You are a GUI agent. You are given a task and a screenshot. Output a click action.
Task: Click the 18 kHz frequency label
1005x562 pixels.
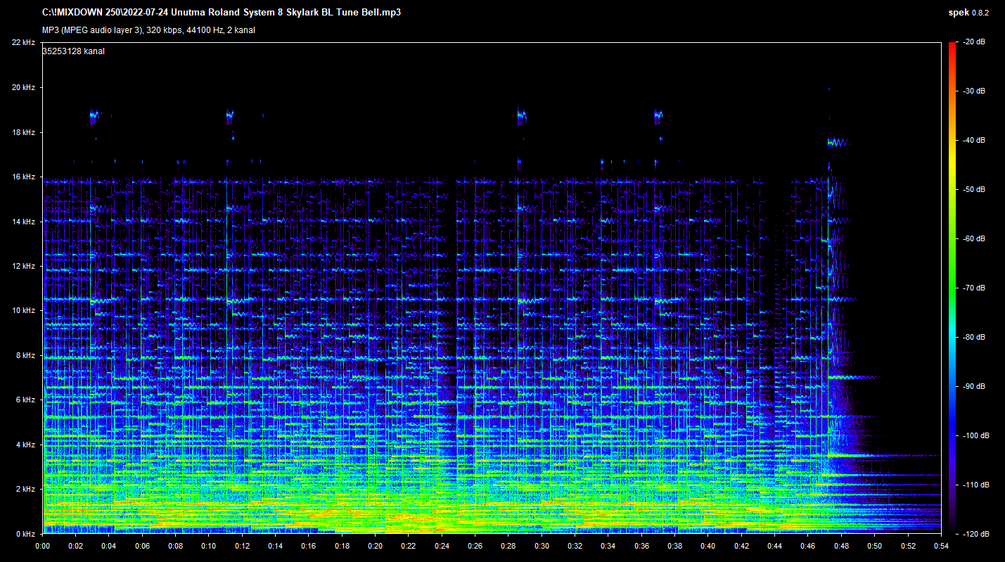[24, 132]
